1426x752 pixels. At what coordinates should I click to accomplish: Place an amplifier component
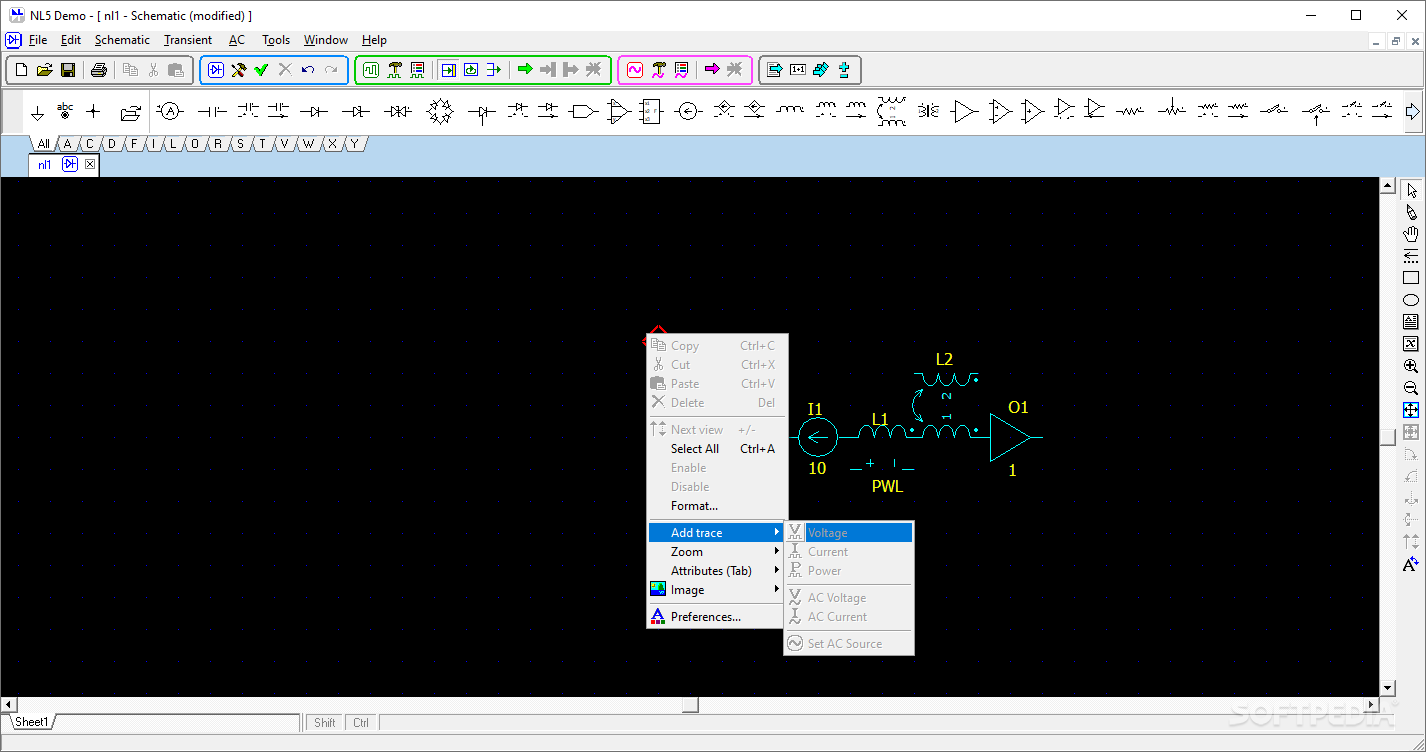pos(964,112)
